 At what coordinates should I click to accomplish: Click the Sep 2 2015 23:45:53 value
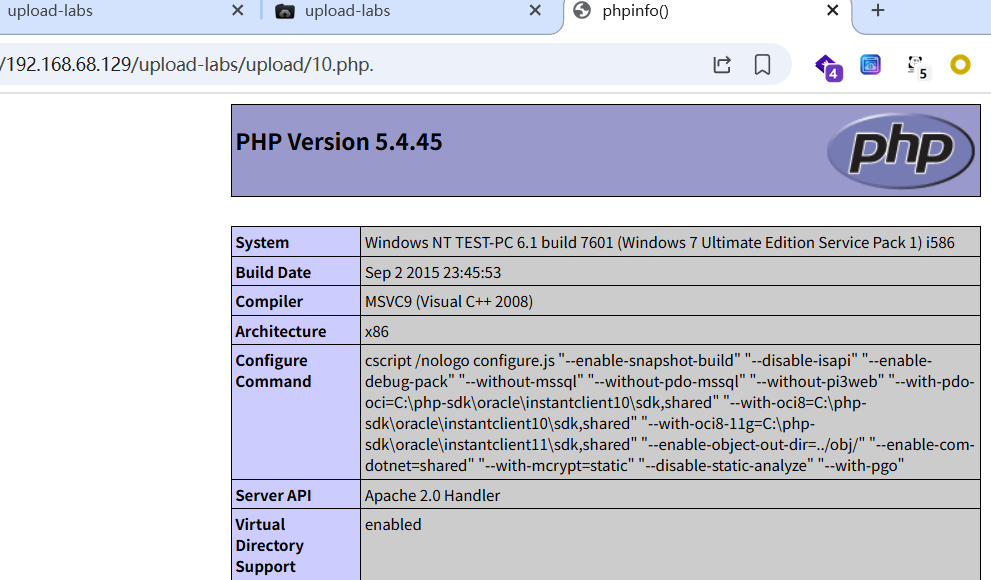pyautogui.click(x=433, y=272)
